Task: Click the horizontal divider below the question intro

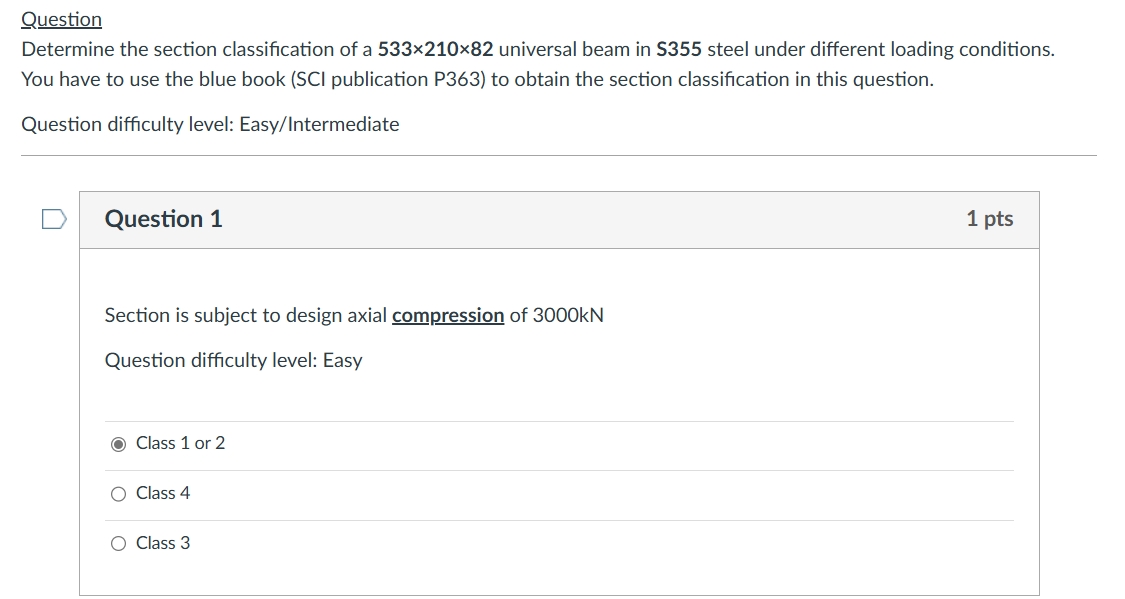Action: (562, 156)
